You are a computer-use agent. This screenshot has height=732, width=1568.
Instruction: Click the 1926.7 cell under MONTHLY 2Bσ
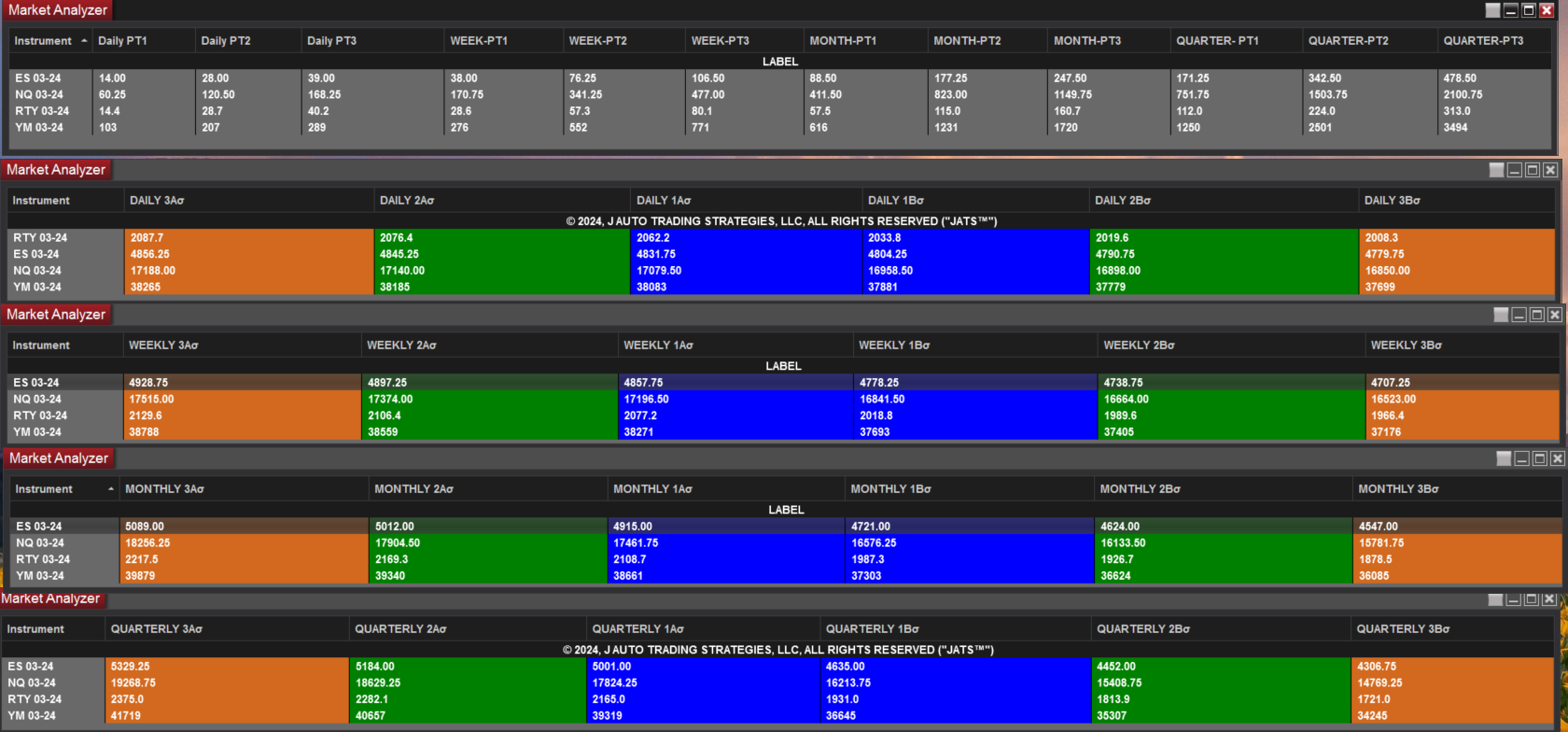tap(1224, 560)
